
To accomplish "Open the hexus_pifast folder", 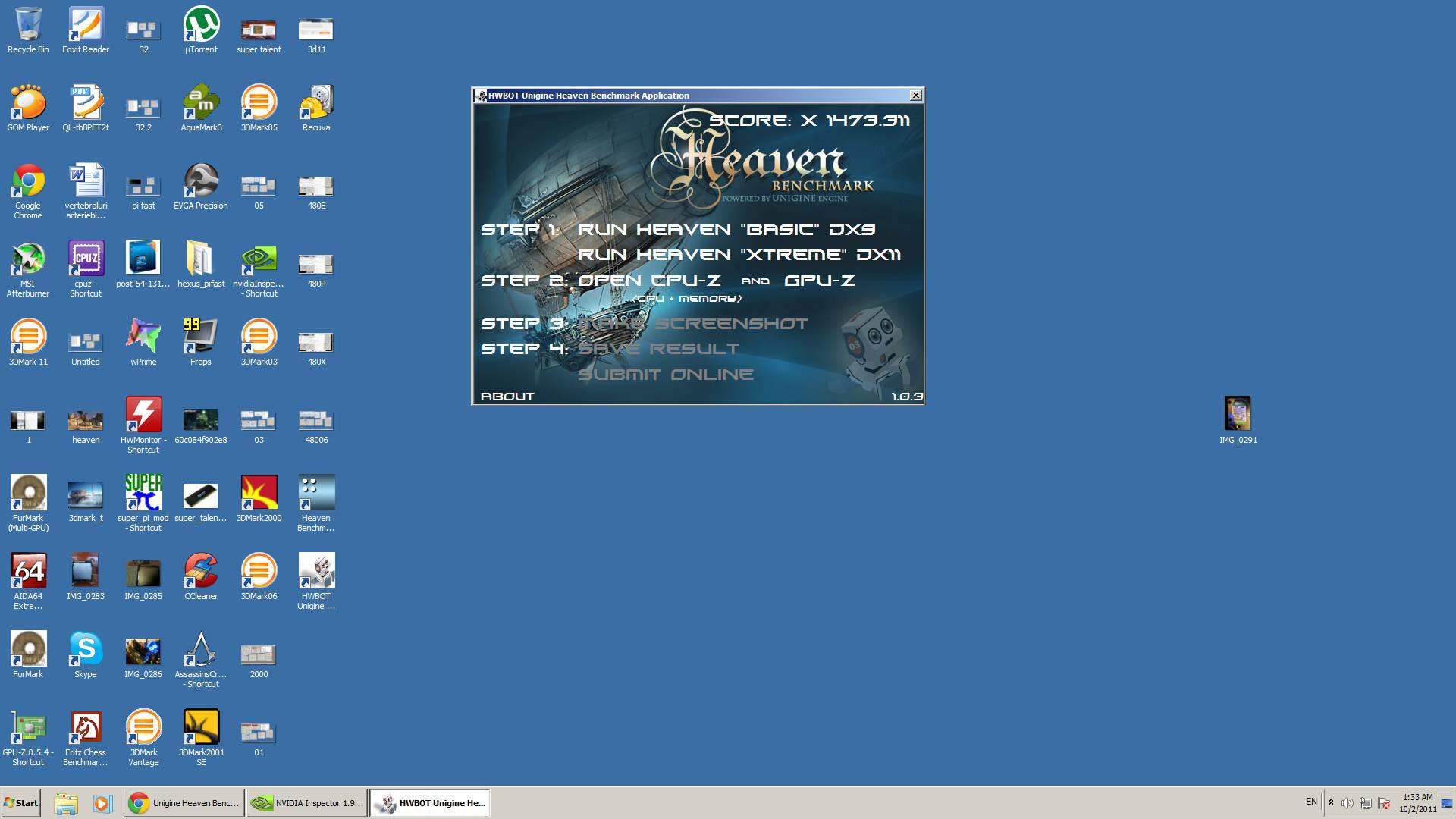I will 201,265.
